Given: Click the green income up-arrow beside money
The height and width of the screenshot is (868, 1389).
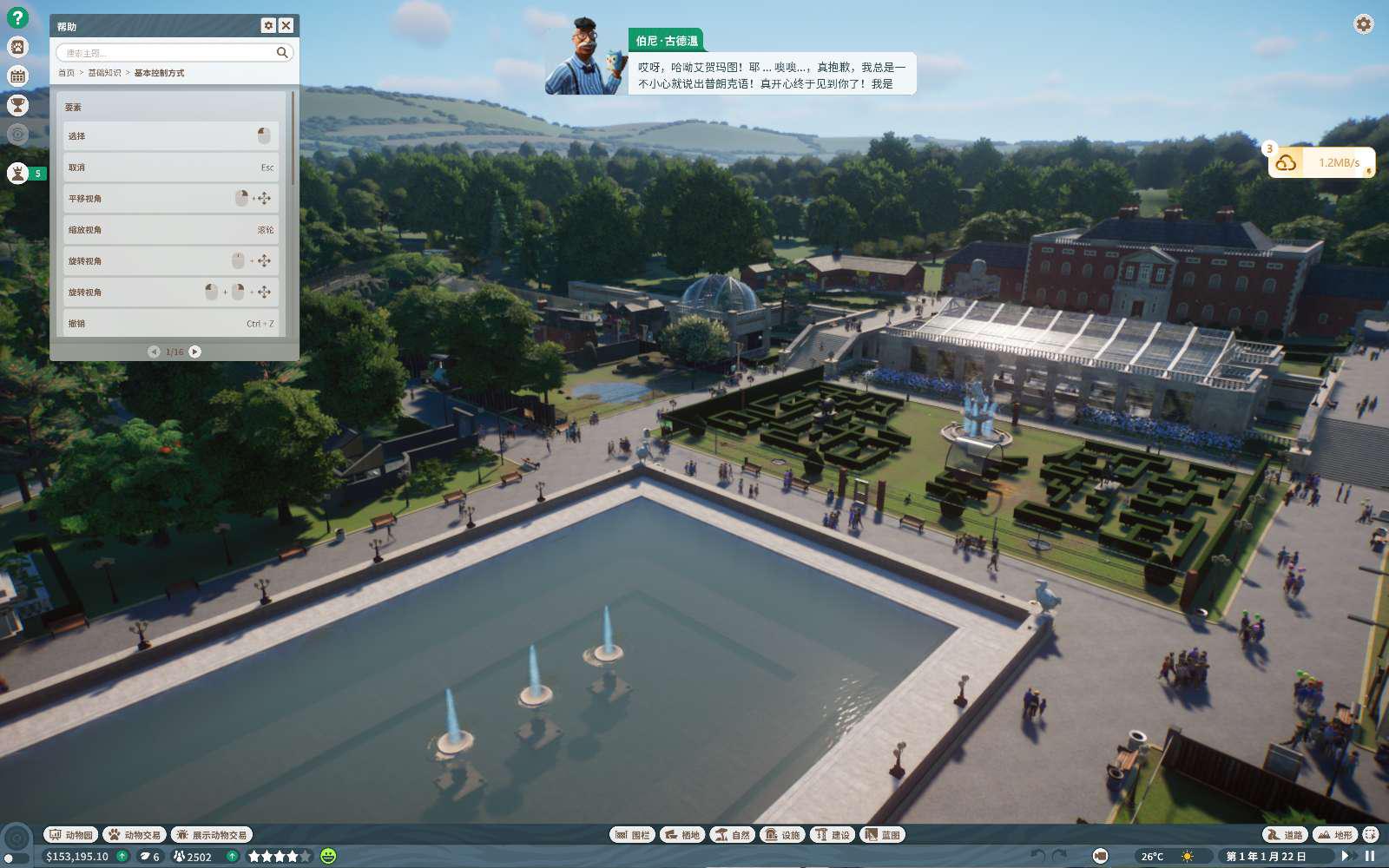Looking at the screenshot, I should pyautogui.click(x=122, y=857).
